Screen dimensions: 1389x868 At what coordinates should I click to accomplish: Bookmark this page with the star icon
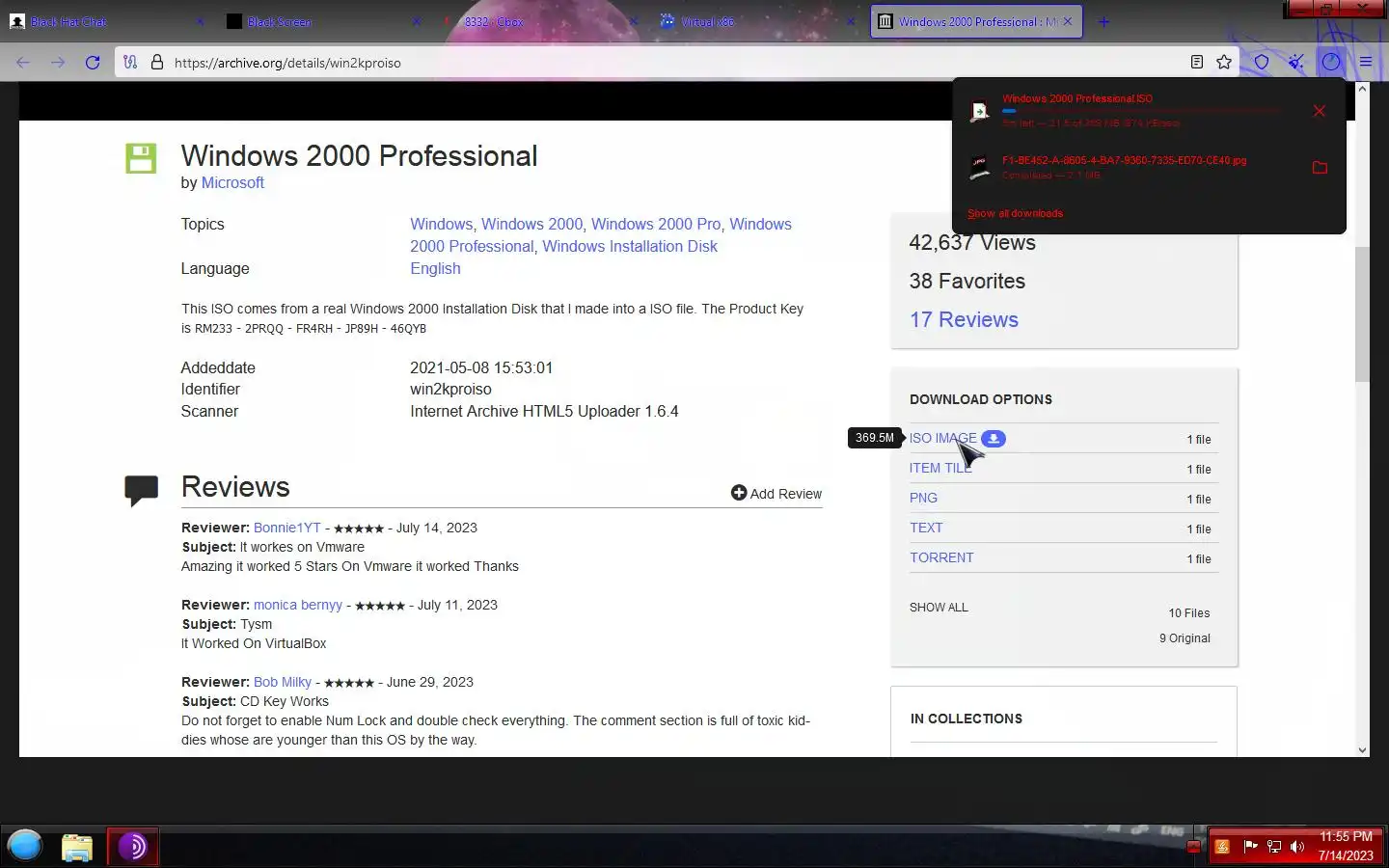tap(1224, 63)
